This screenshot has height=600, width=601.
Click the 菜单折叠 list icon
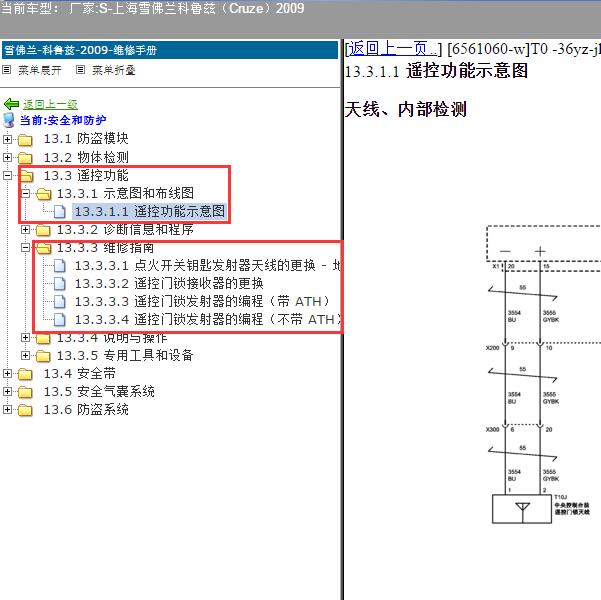(80, 70)
